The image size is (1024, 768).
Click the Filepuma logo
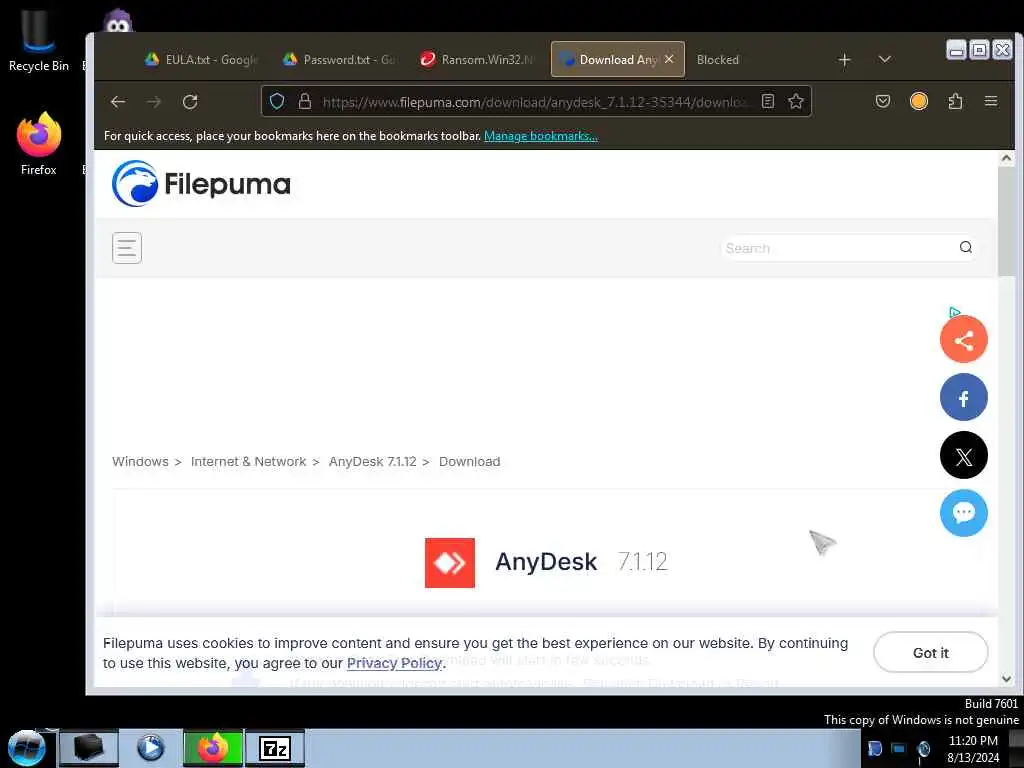click(x=201, y=184)
